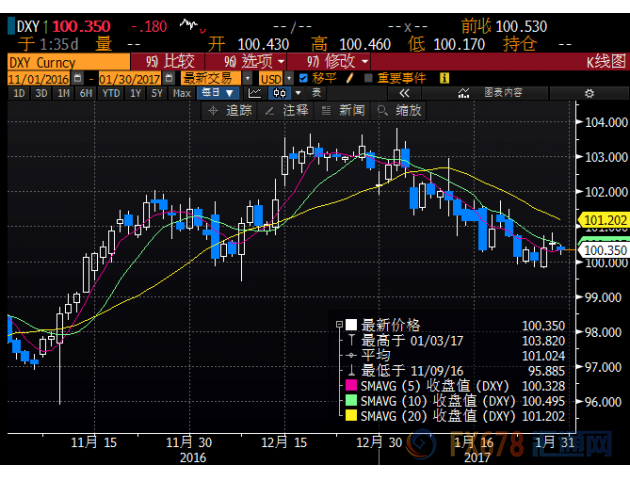Expand the 每日 period dropdown

217,93
